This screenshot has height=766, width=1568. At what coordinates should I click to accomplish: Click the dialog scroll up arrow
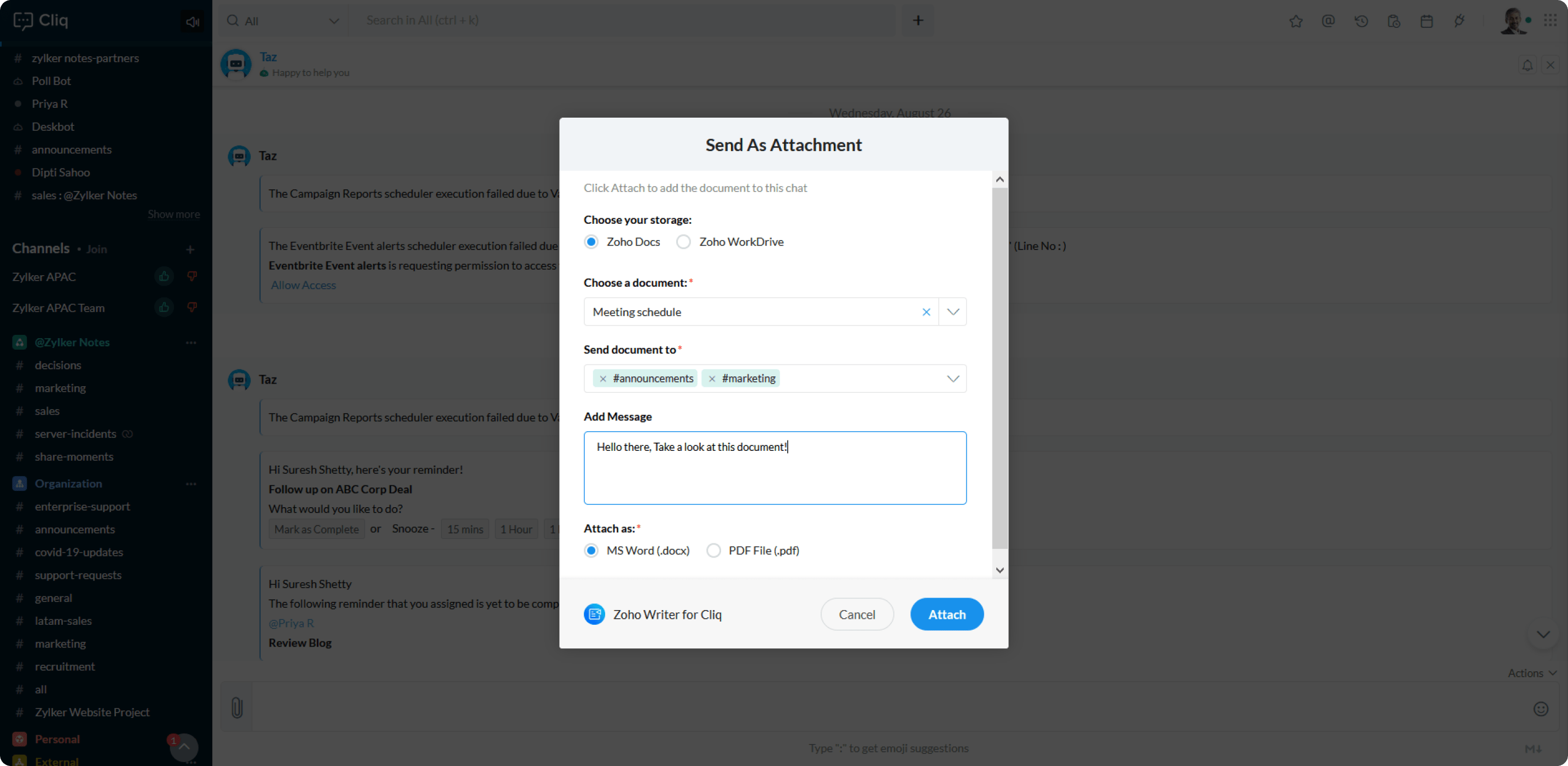(x=1000, y=179)
